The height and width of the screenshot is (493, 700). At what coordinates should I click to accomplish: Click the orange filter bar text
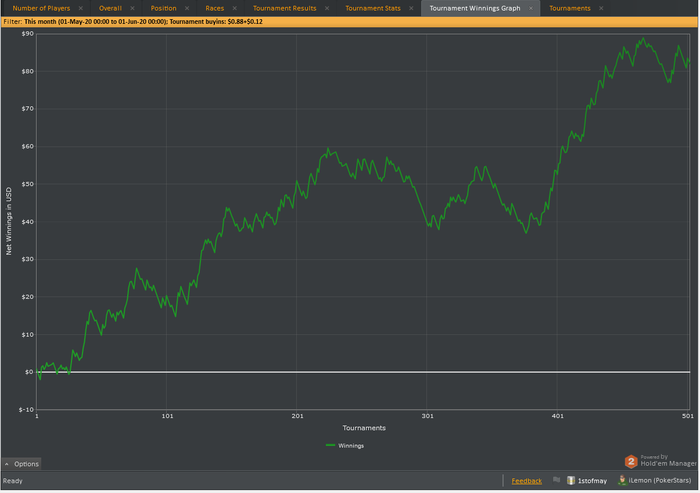click(133, 21)
